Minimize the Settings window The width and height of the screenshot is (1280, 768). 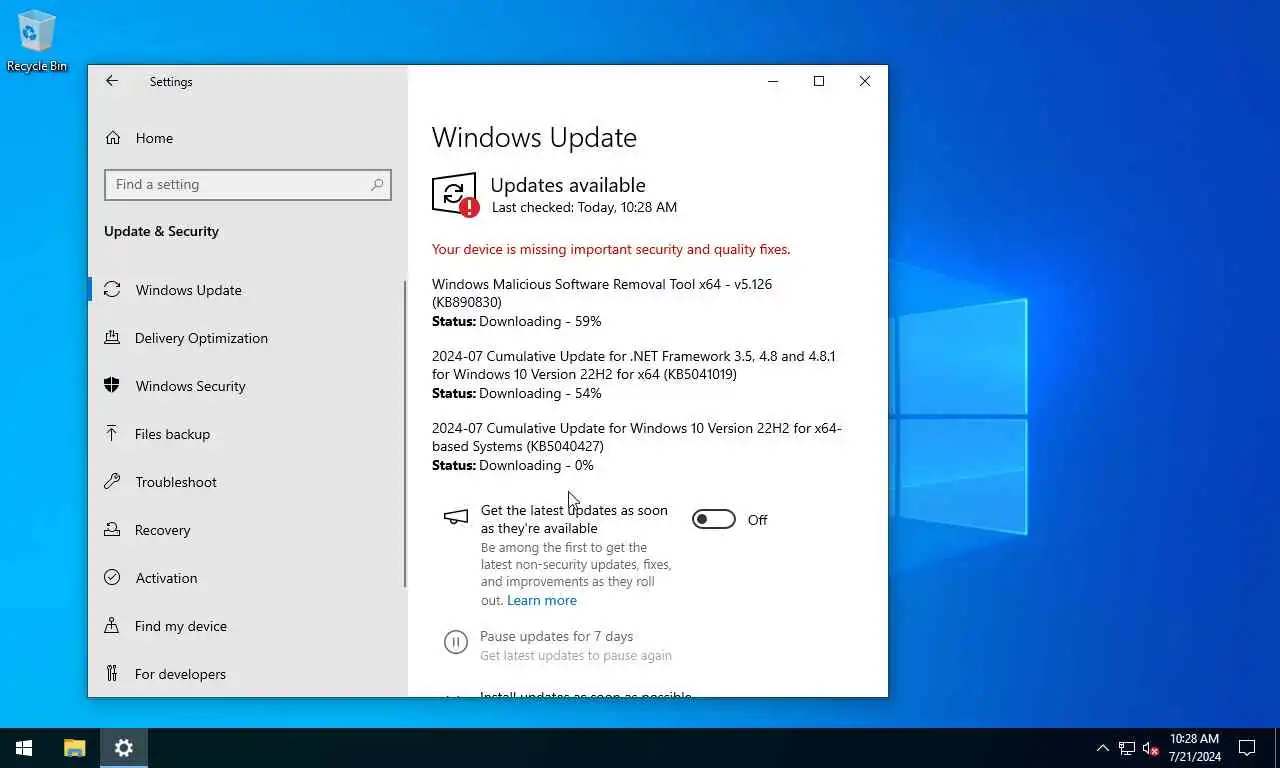(x=773, y=82)
